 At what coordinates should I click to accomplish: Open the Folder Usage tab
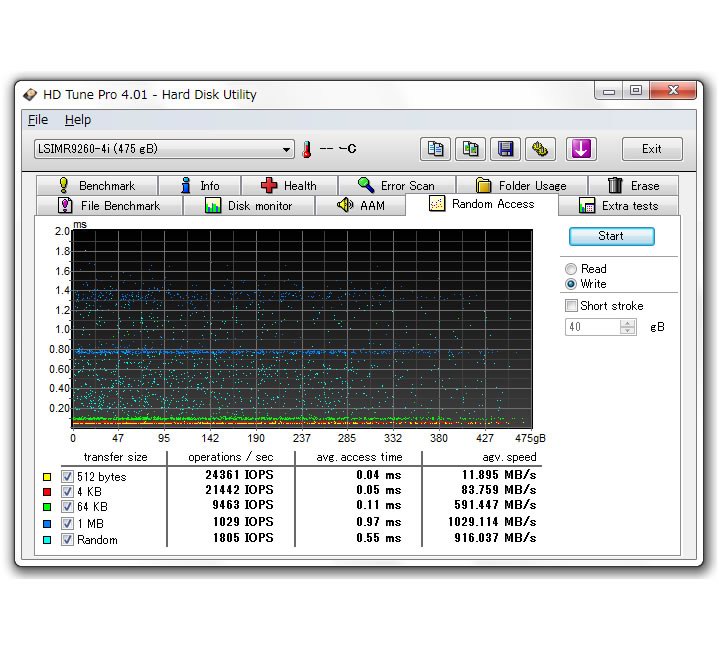(x=520, y=185)
